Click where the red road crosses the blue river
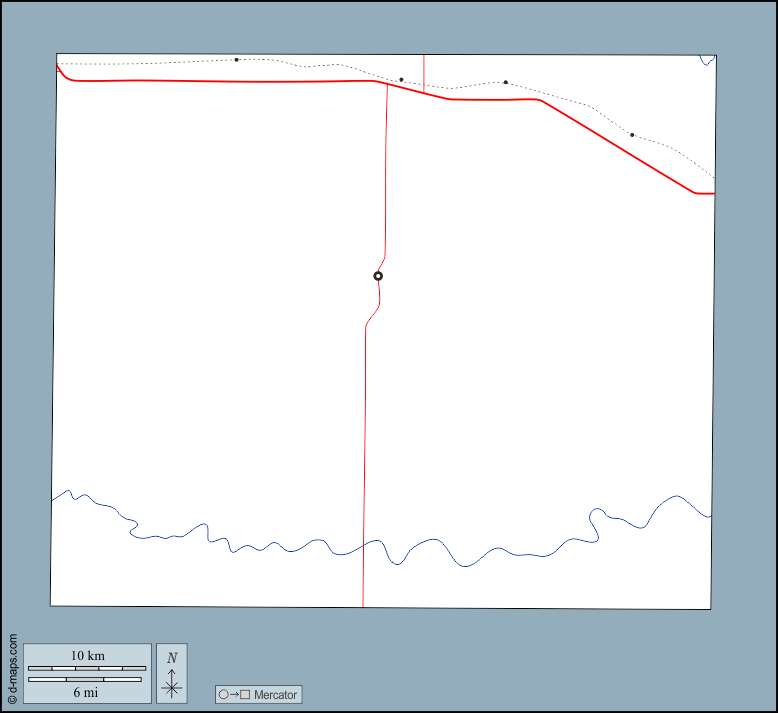 [x=364, y=545]
